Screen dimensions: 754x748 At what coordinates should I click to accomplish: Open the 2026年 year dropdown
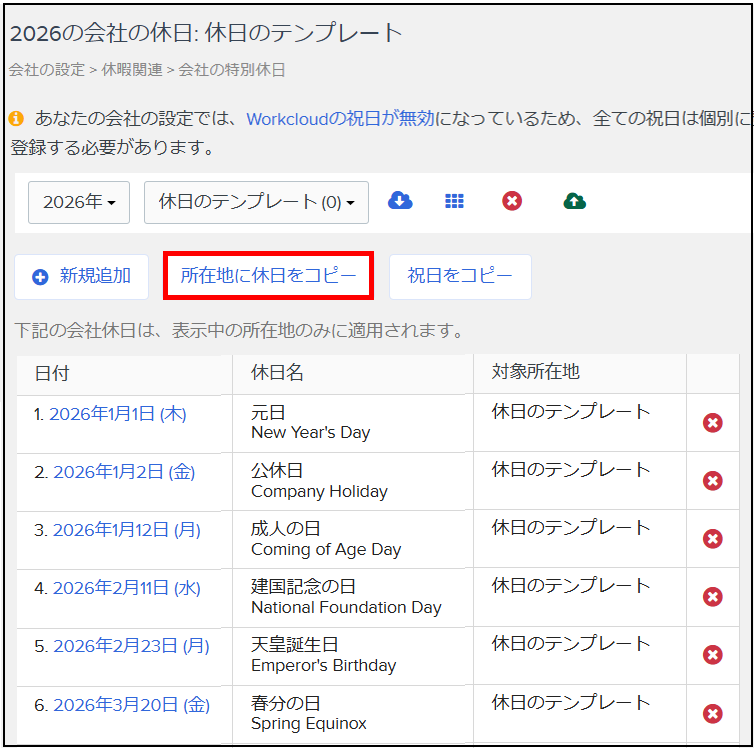pyautogui.click(x=80, y=202)
